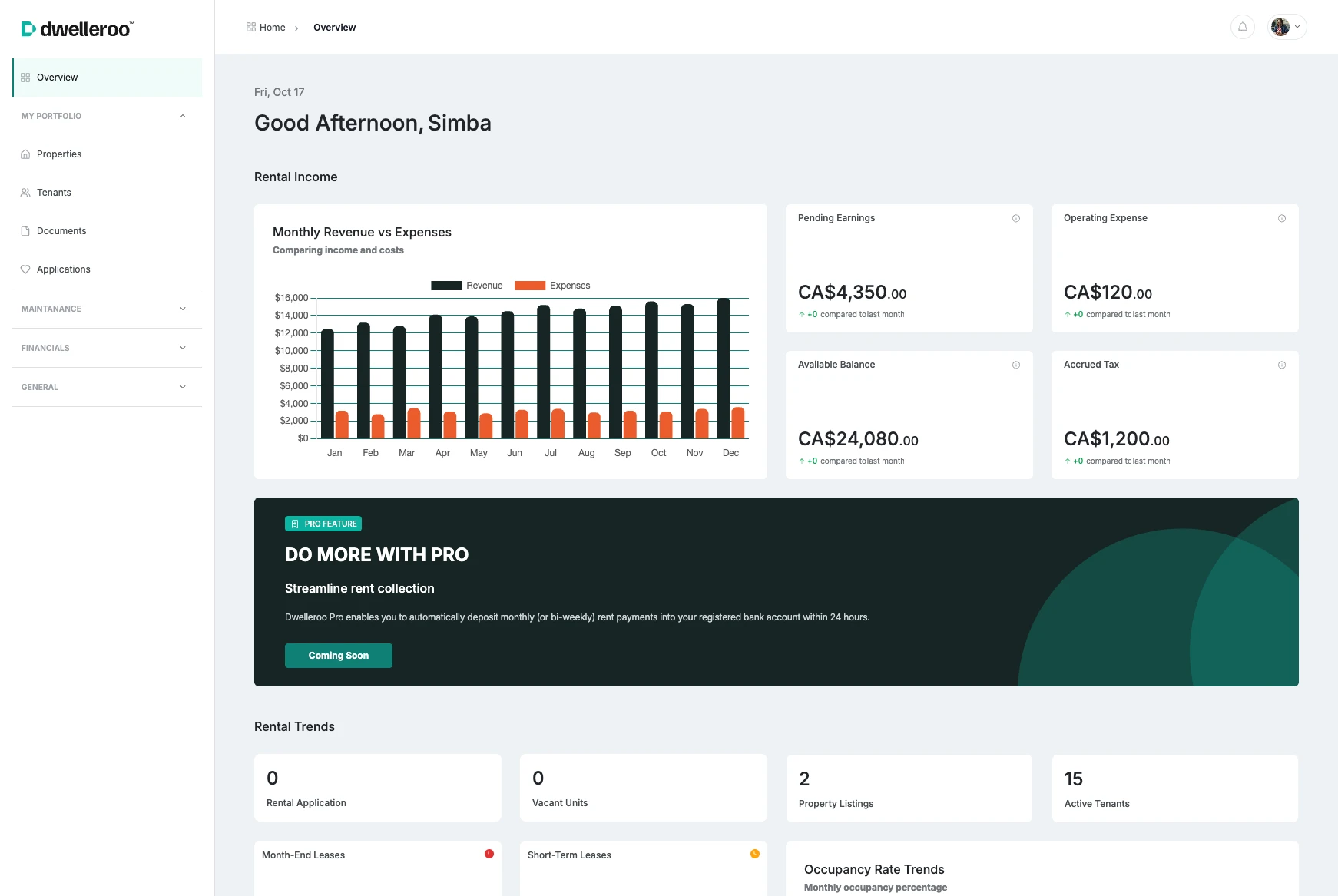Click the Coming Soon button
Viewport: 1338px width, 896px height.
coord(338,656)
